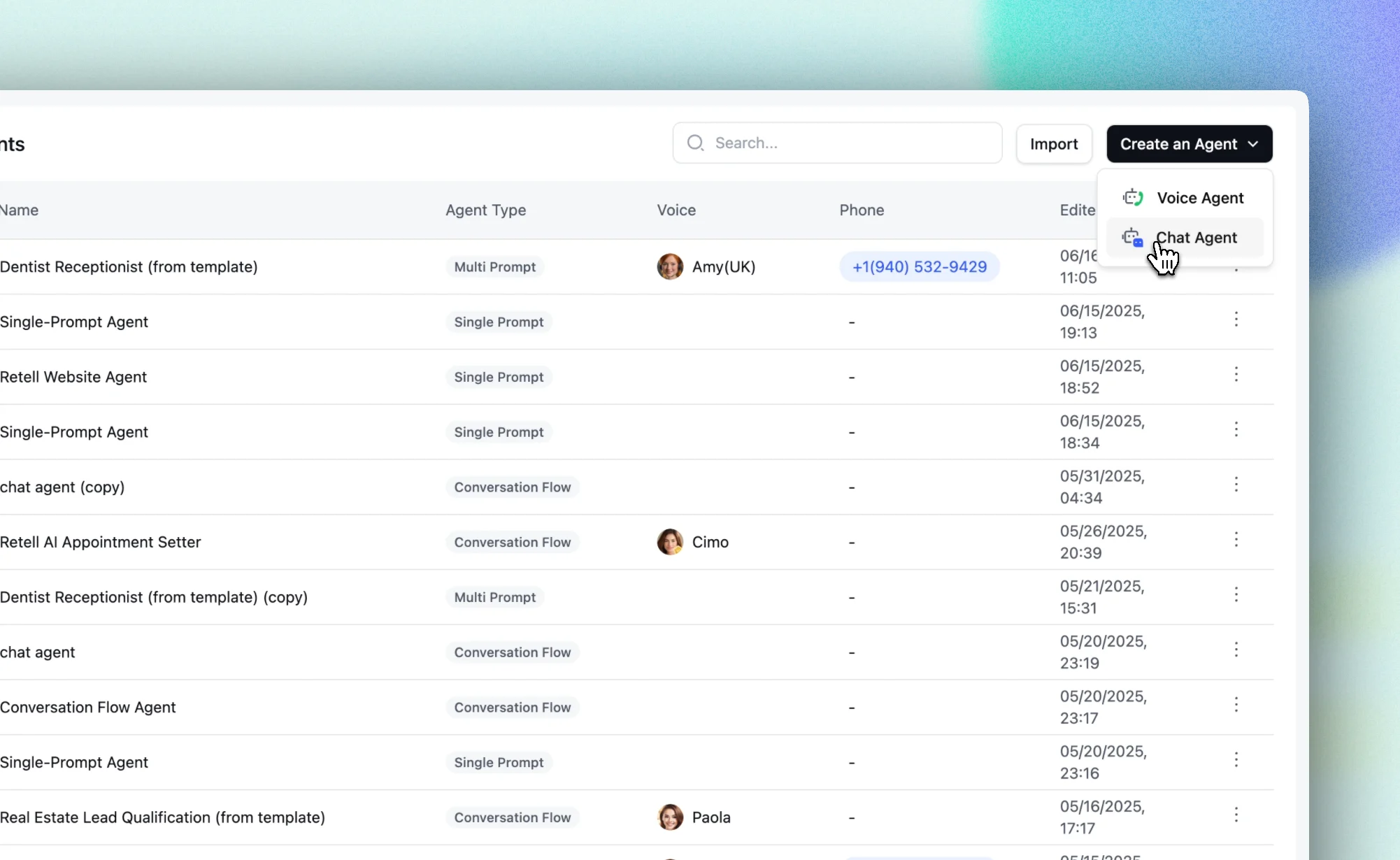Select Chat Agent from the menu
The height and width of the screenshot is (860, 1400).
pyautogui.click(x=1185, y=238)
